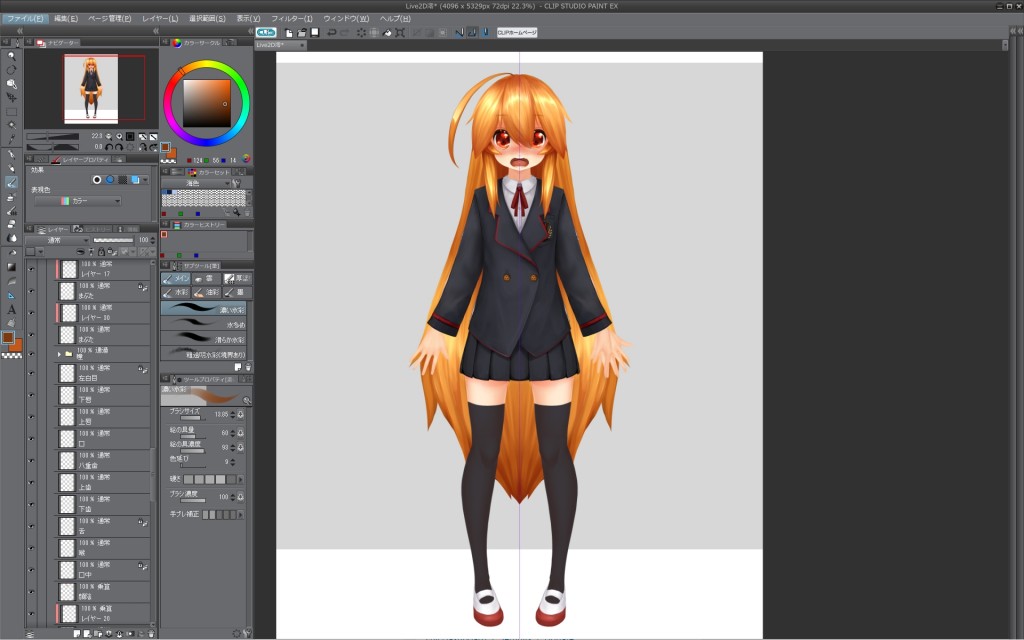The image size is (1024, 640).
Task: Select the Auto select magic wand tool
Action: (11, 125)
